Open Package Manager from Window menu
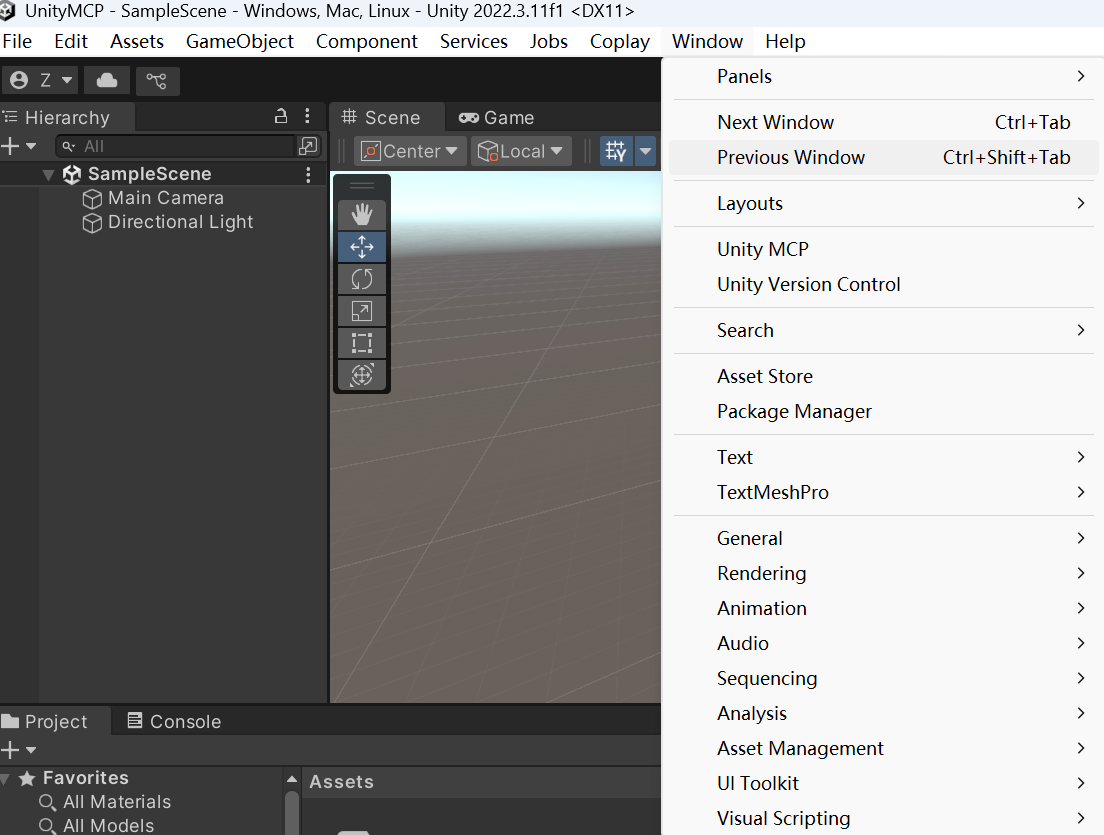This screenshot has height=835, width=1104. tap(883, 411)
